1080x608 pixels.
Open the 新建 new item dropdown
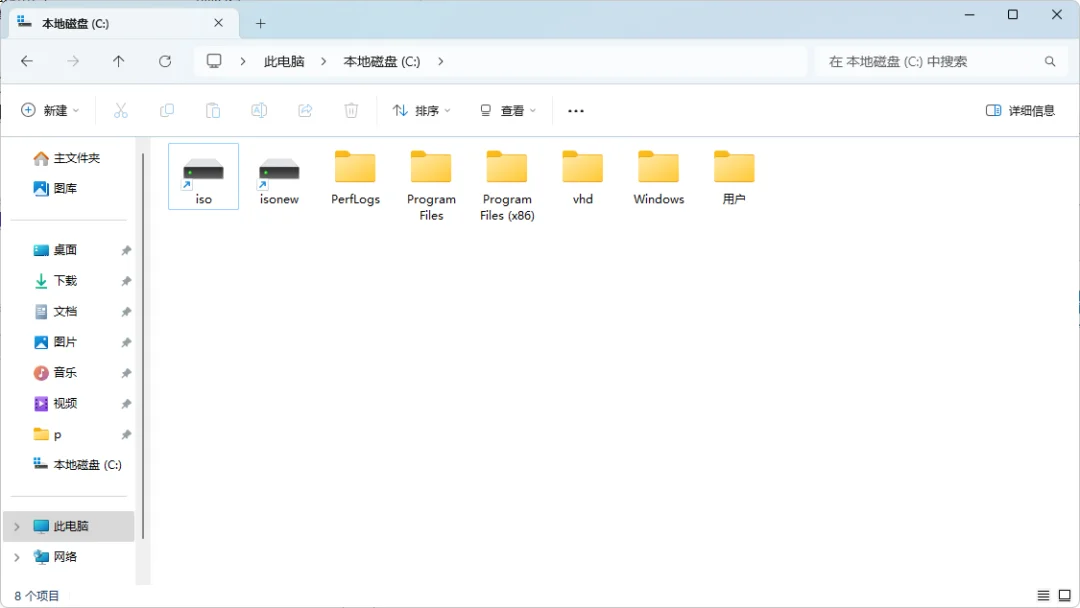[50, 110]
